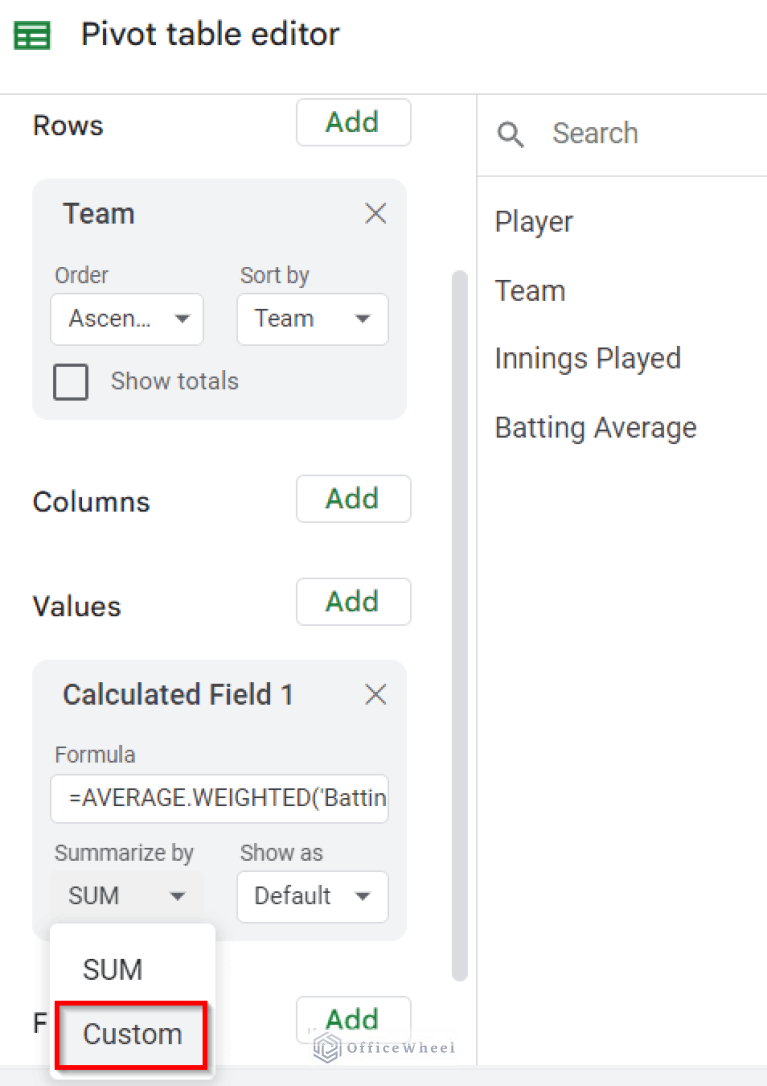Select SUM in the Summarize by menu
This screenshot has width=767, height=1086.
(112, 969)
